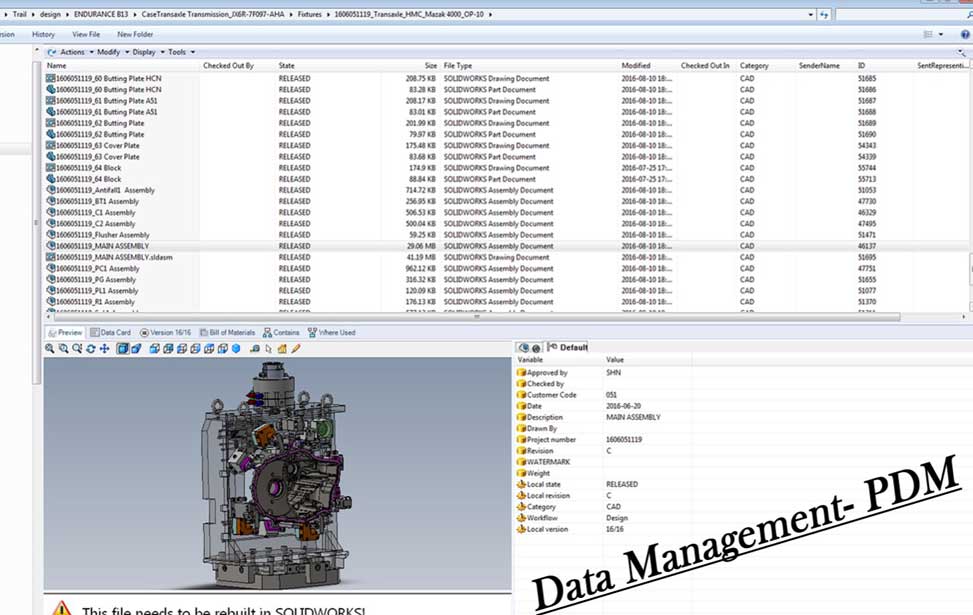This screenshot has width=973, height=615.
Task: Choose the arrow cursor Select tool
Action: 269,349
